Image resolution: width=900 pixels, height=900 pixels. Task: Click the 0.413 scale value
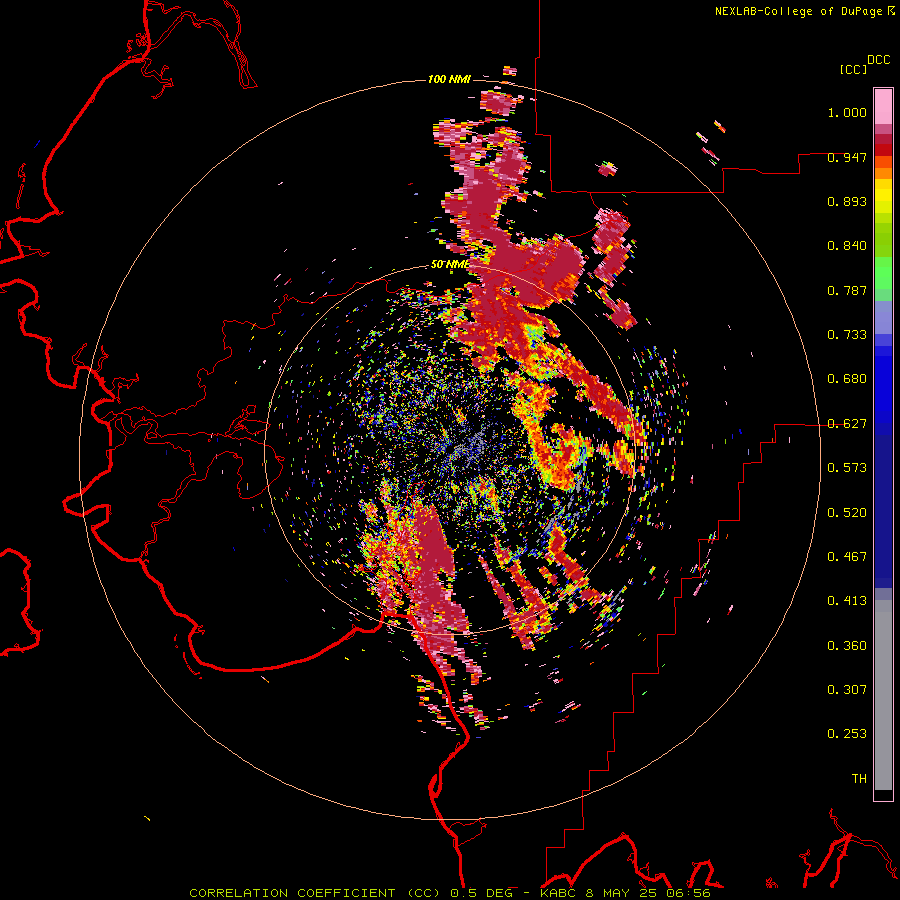[x=847, y=601]
